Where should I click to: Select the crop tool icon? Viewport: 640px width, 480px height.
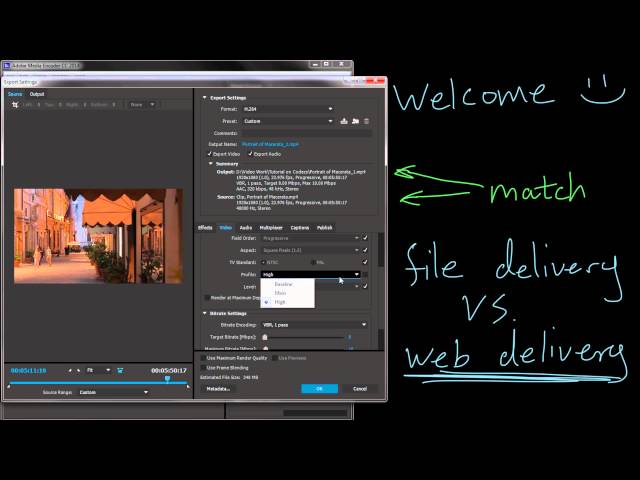(x=15, y=104)
